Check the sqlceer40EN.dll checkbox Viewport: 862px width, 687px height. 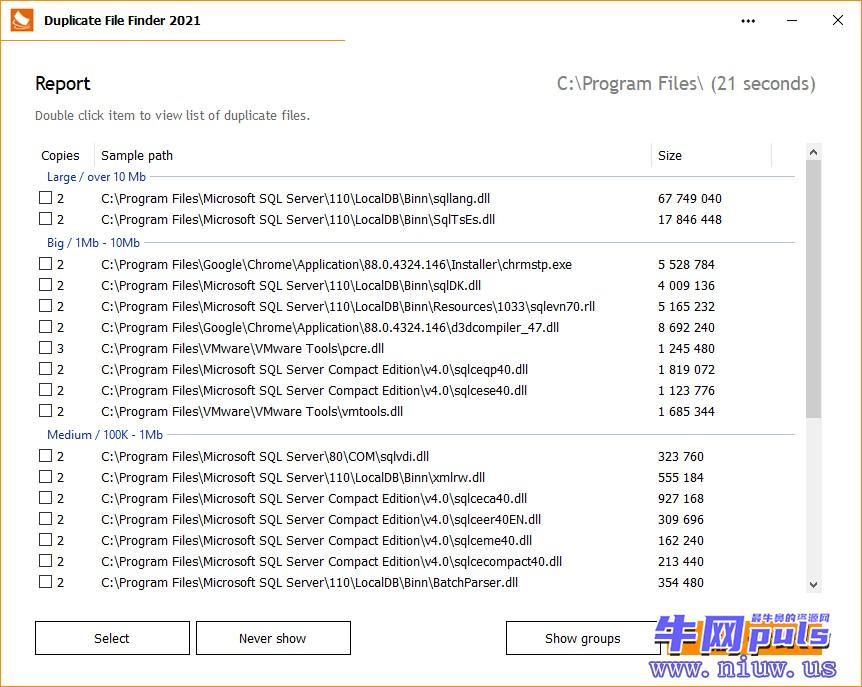click(46, 518)
